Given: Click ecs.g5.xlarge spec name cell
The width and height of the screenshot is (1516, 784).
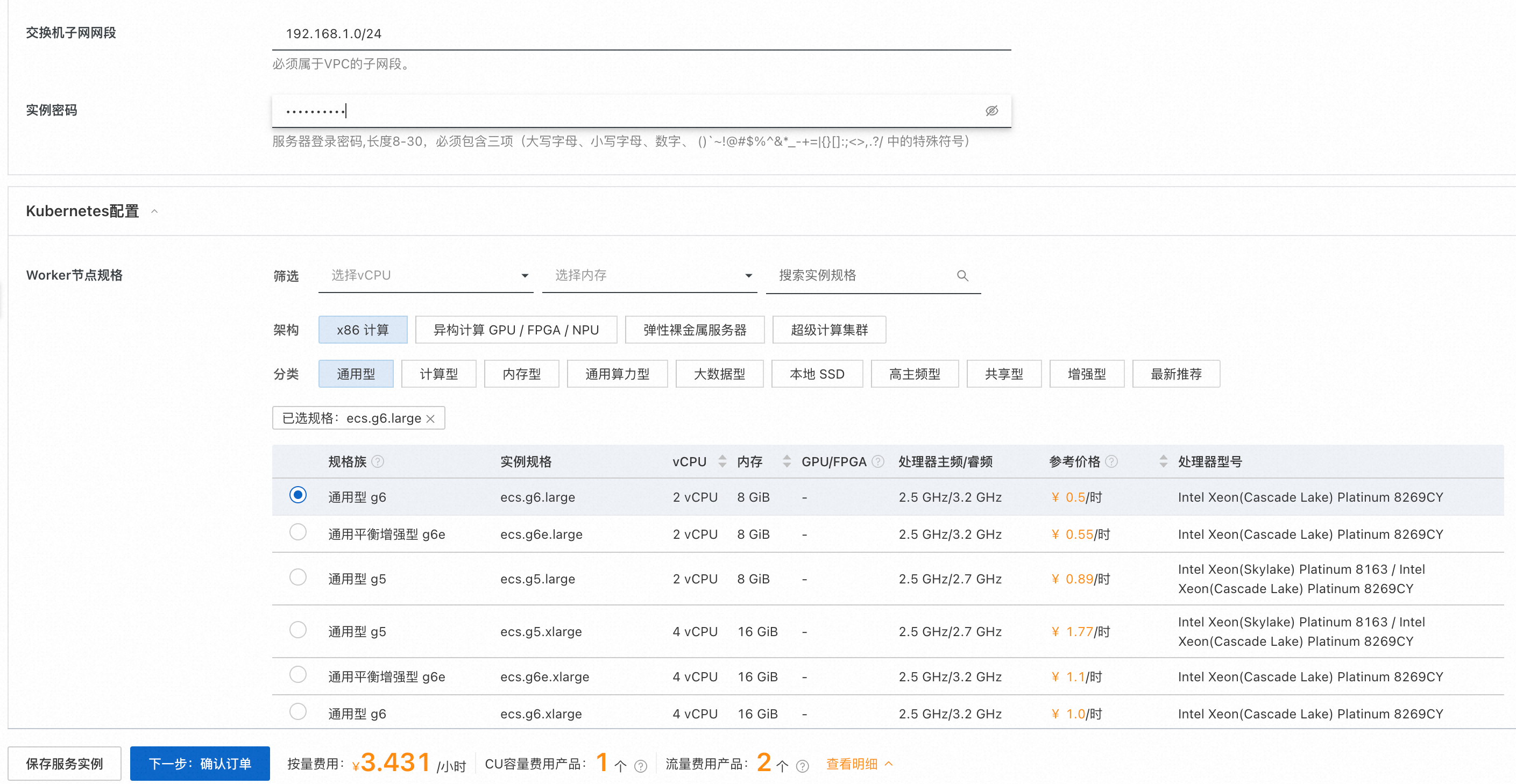Looking at the screenshot, I should [541, 632].
